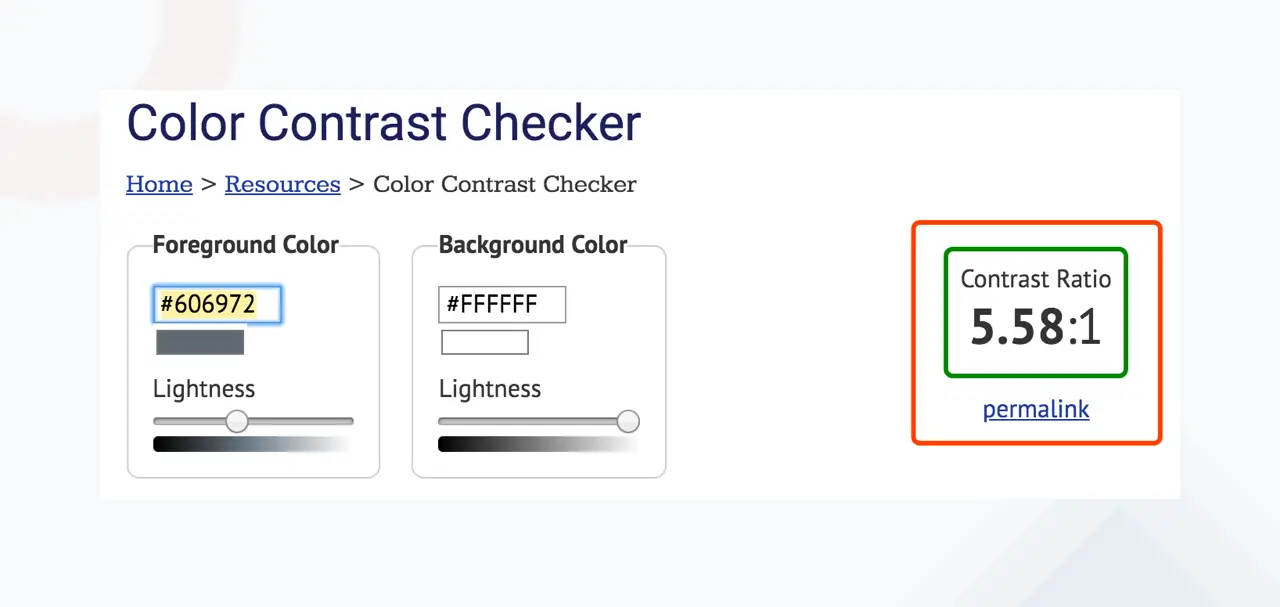1280x607 pixels.
Task: Open the white background color swatch
Action: pos(485,342)
